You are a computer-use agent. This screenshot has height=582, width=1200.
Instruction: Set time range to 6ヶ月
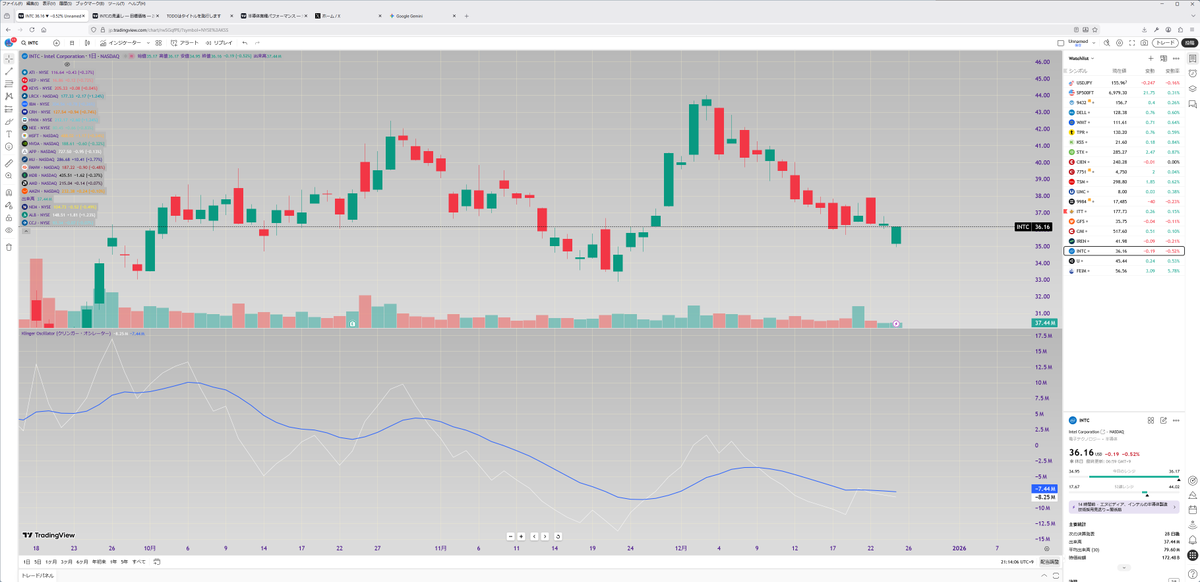coord(82,562)
